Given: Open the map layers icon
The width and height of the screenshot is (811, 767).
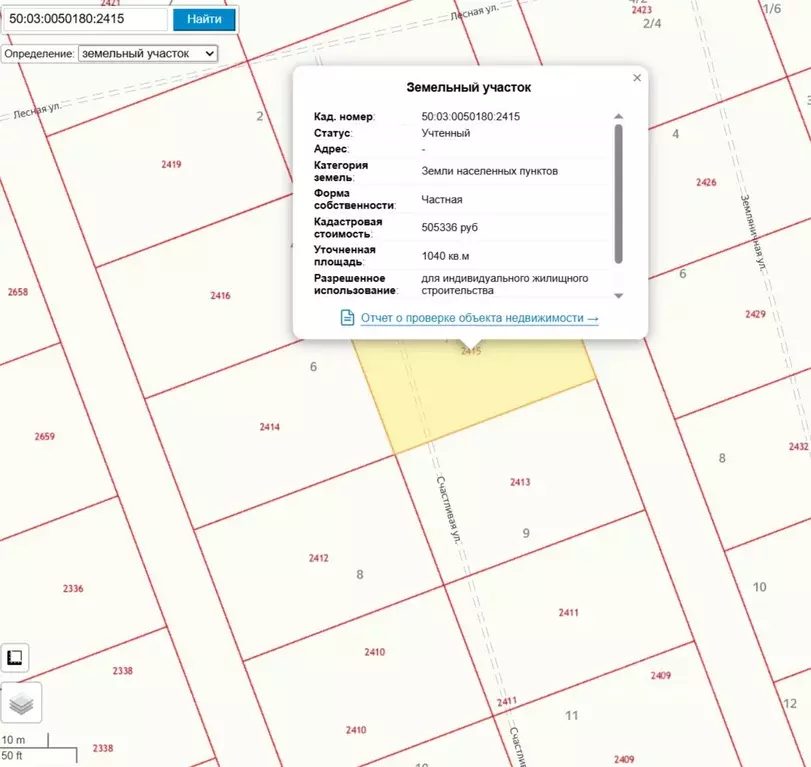Looking at the screenshot, I should tap(21, 702).
